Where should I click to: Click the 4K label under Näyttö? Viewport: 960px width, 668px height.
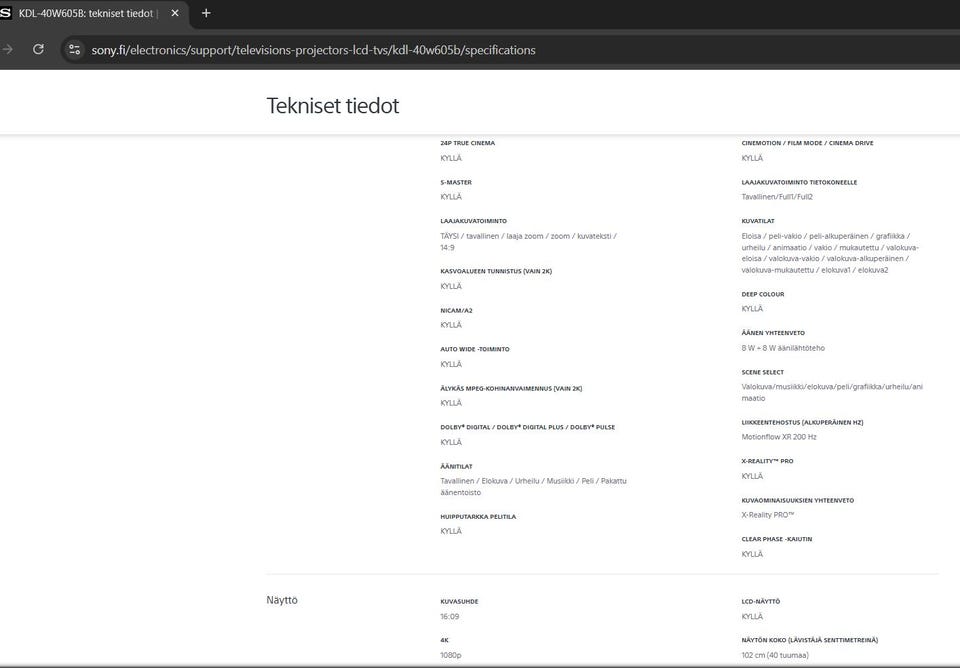pyautogui.click(x=444, y=640)
